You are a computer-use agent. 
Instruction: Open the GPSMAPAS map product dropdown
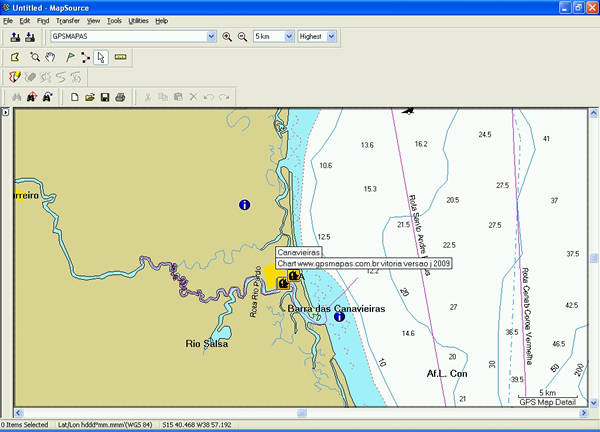(x=211, y=37)
